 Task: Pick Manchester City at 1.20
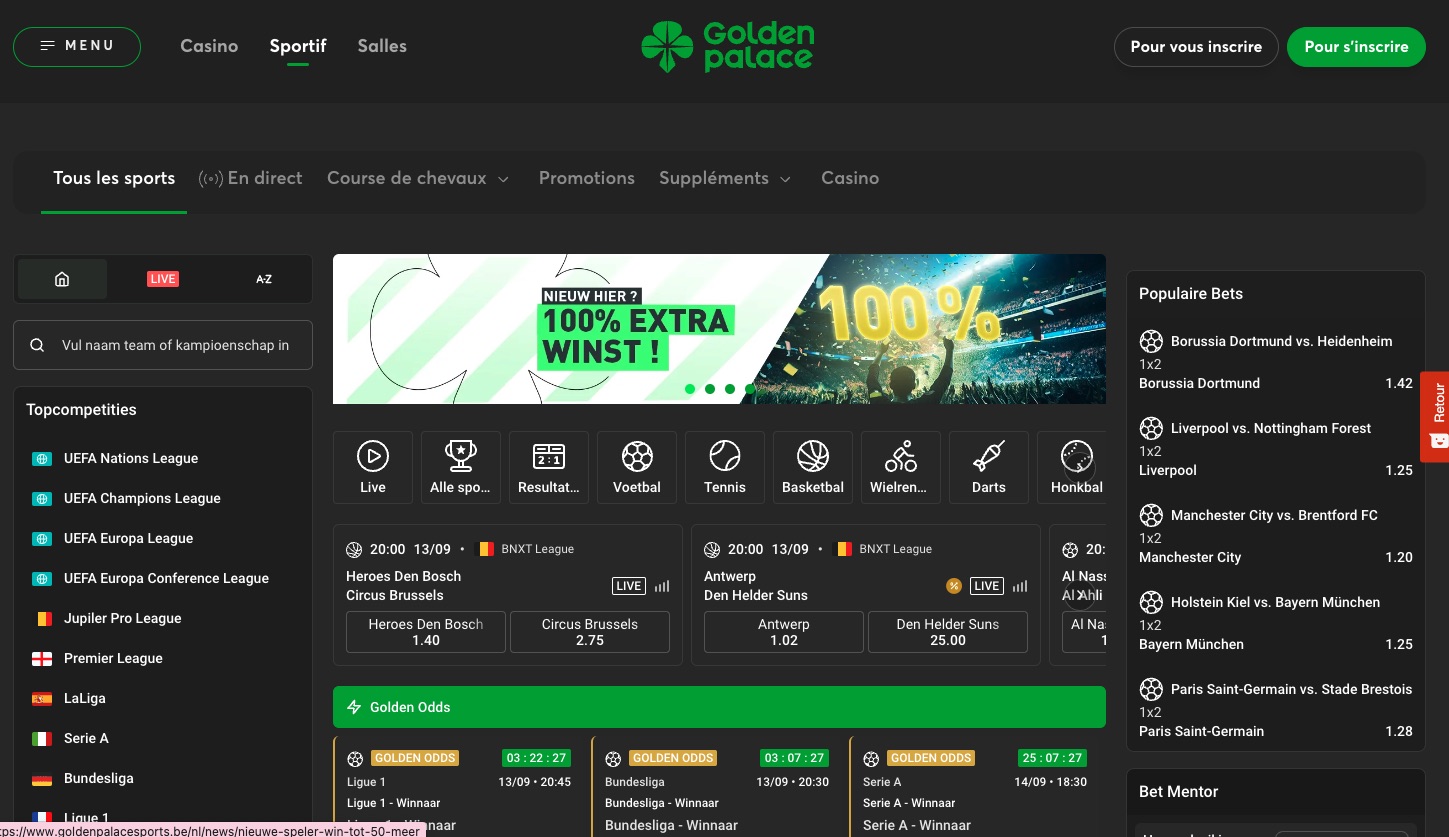1276,557
